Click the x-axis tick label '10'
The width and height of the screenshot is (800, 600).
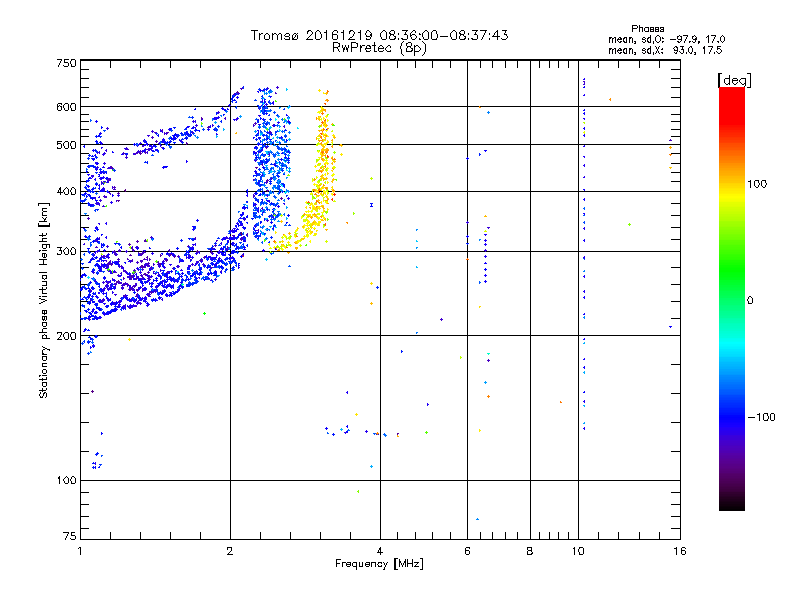(x=578, y=551)
